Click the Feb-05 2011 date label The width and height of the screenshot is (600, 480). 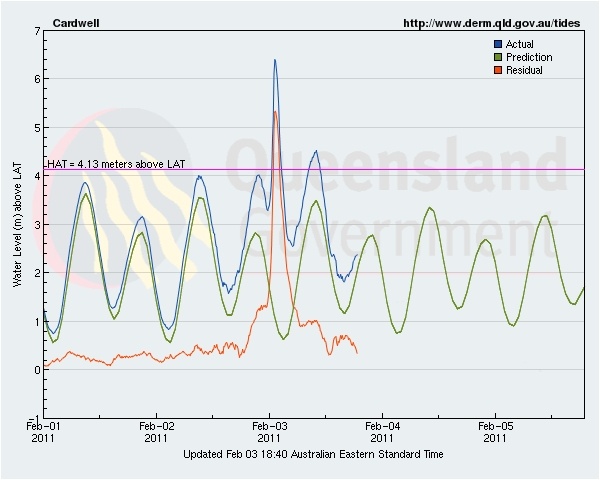[495, 432]
